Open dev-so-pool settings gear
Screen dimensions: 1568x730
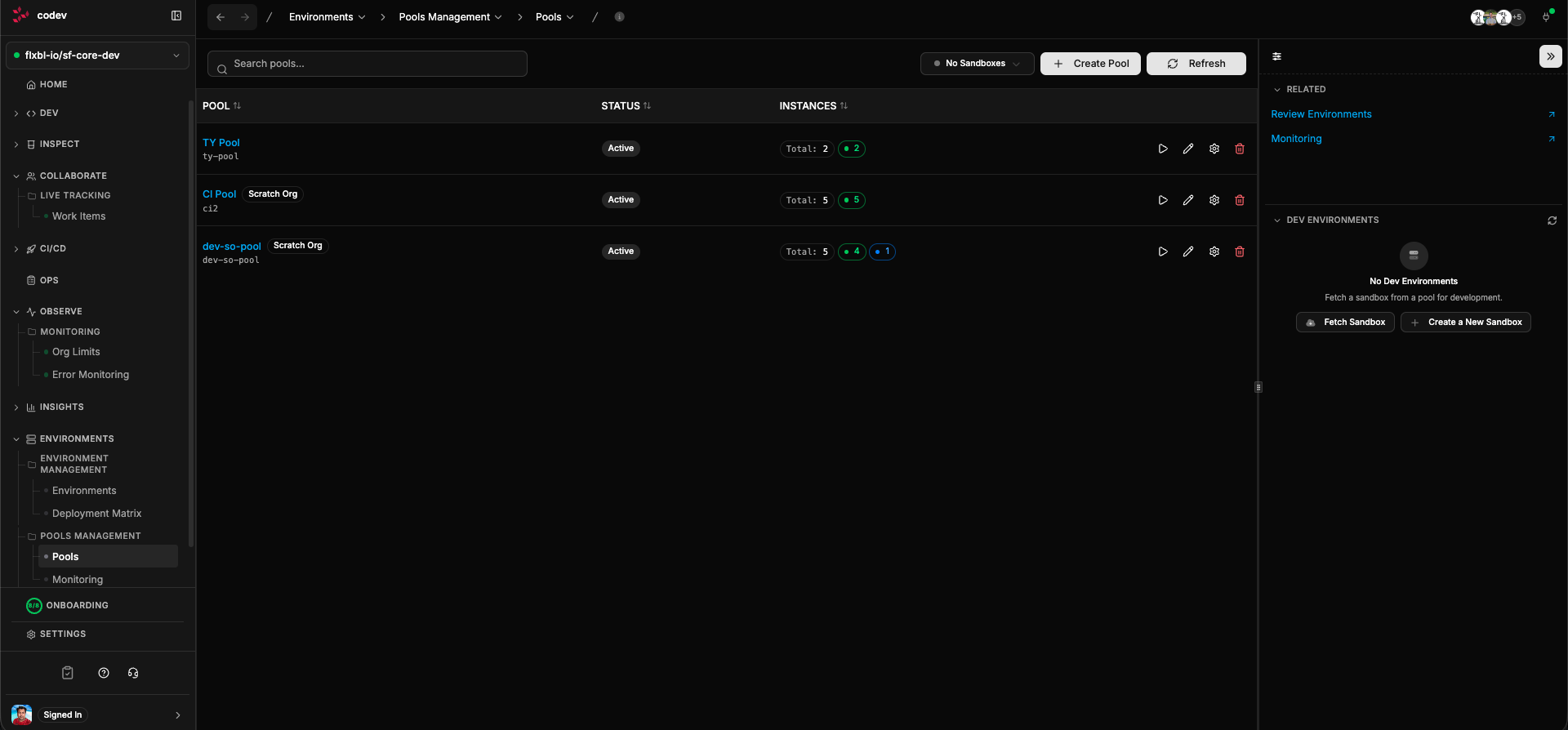(x=1214, y=251)
